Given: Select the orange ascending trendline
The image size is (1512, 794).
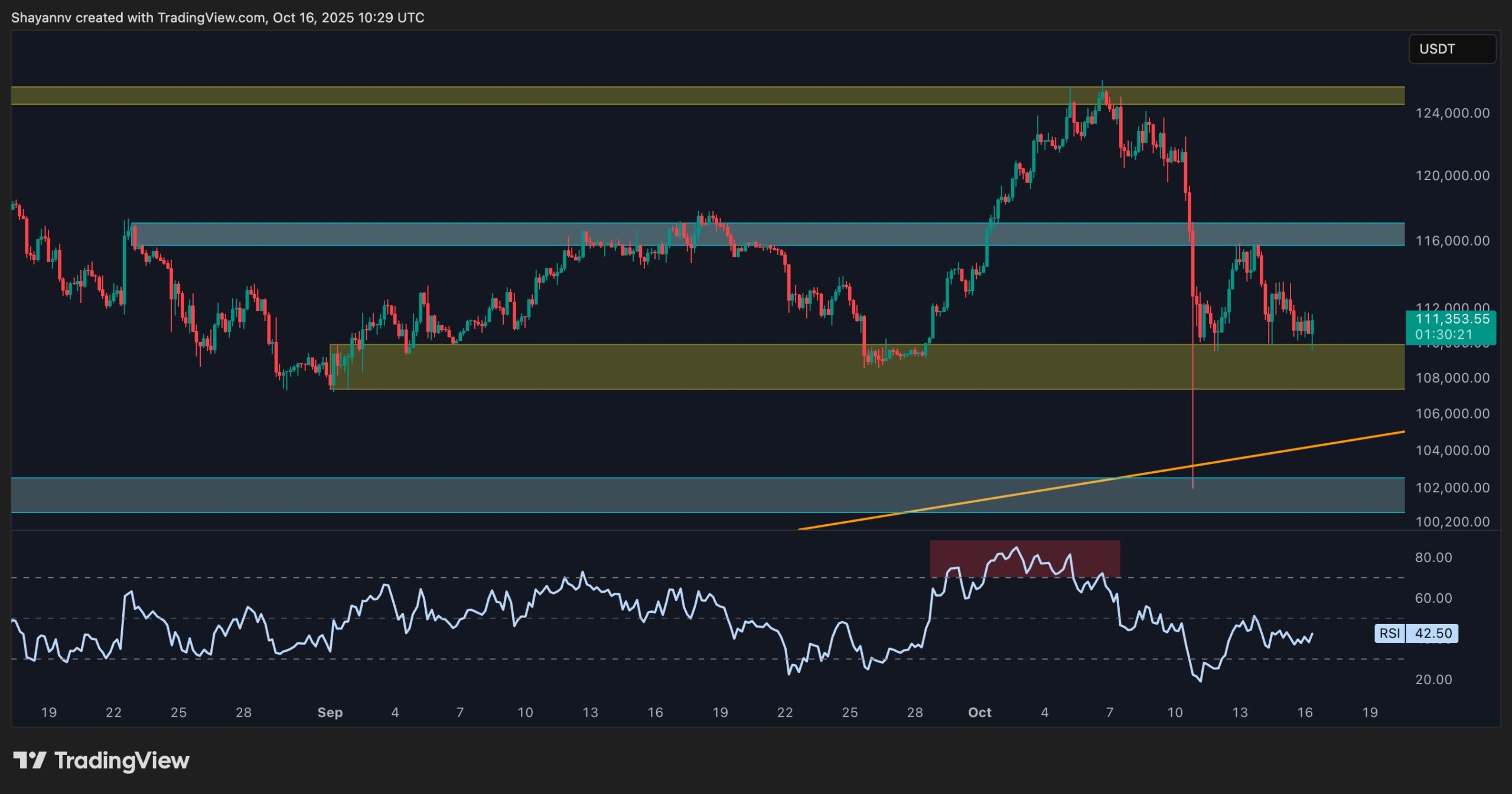Looking at the screenshot, I should tap(1299, 447).
